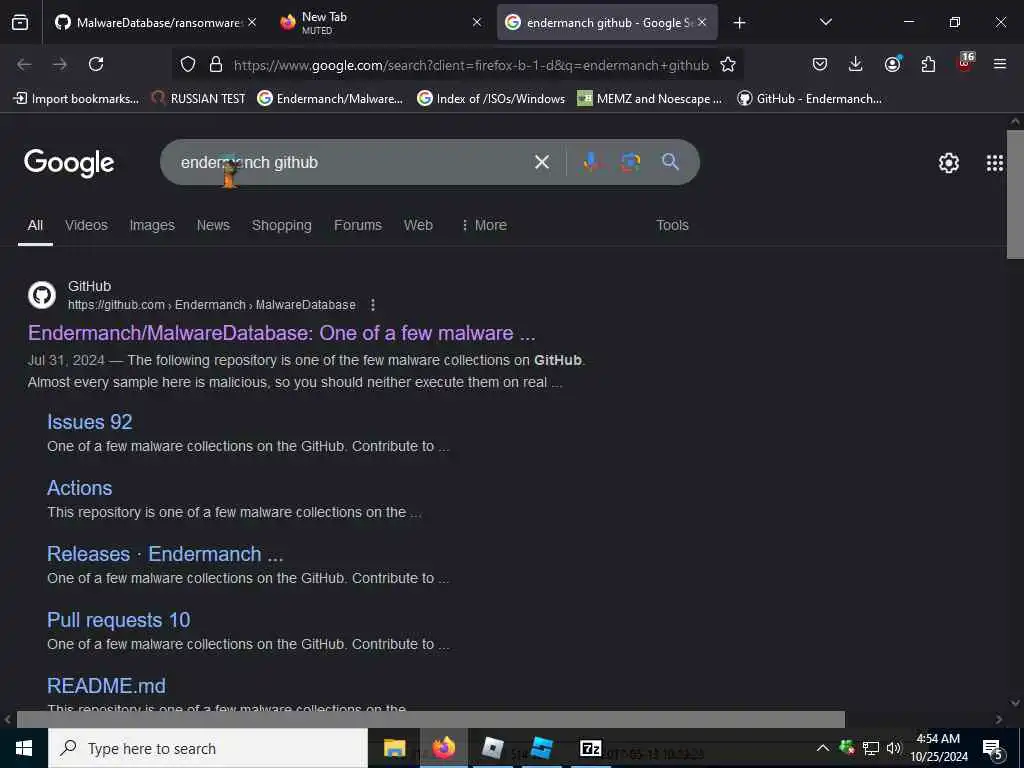
Task: Open Index of /ISOs/Windows bookmark
Action: 491,99
